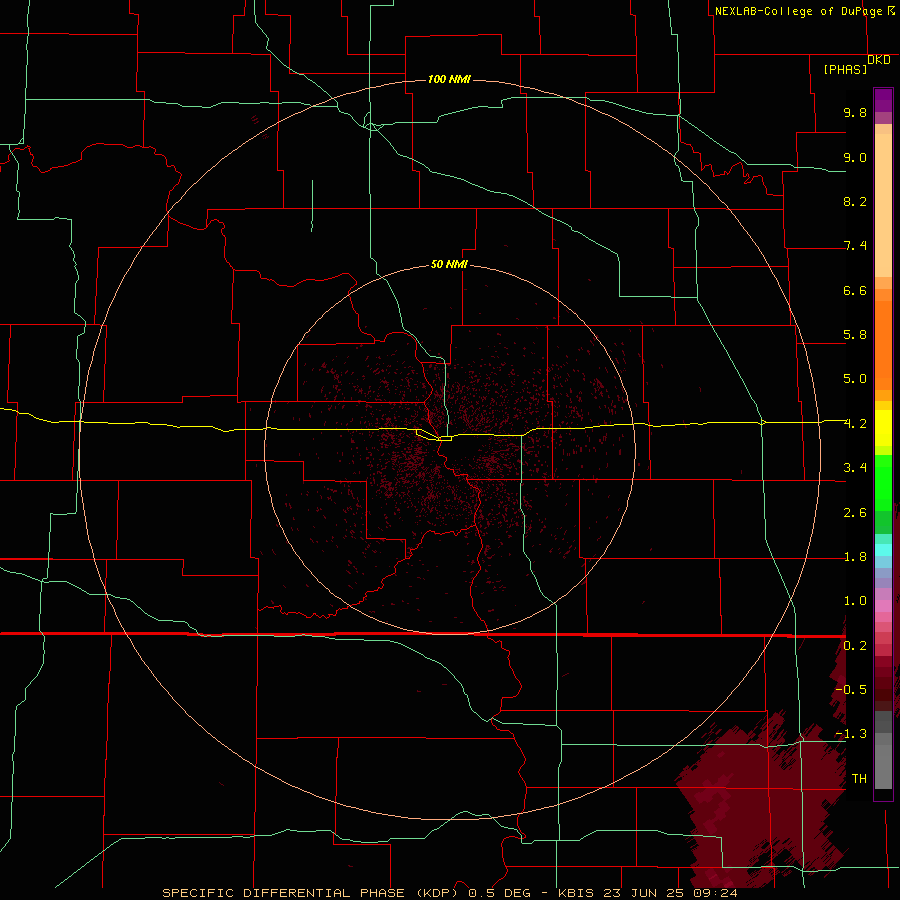Select the 6.6 scale label

coord(855,290)
